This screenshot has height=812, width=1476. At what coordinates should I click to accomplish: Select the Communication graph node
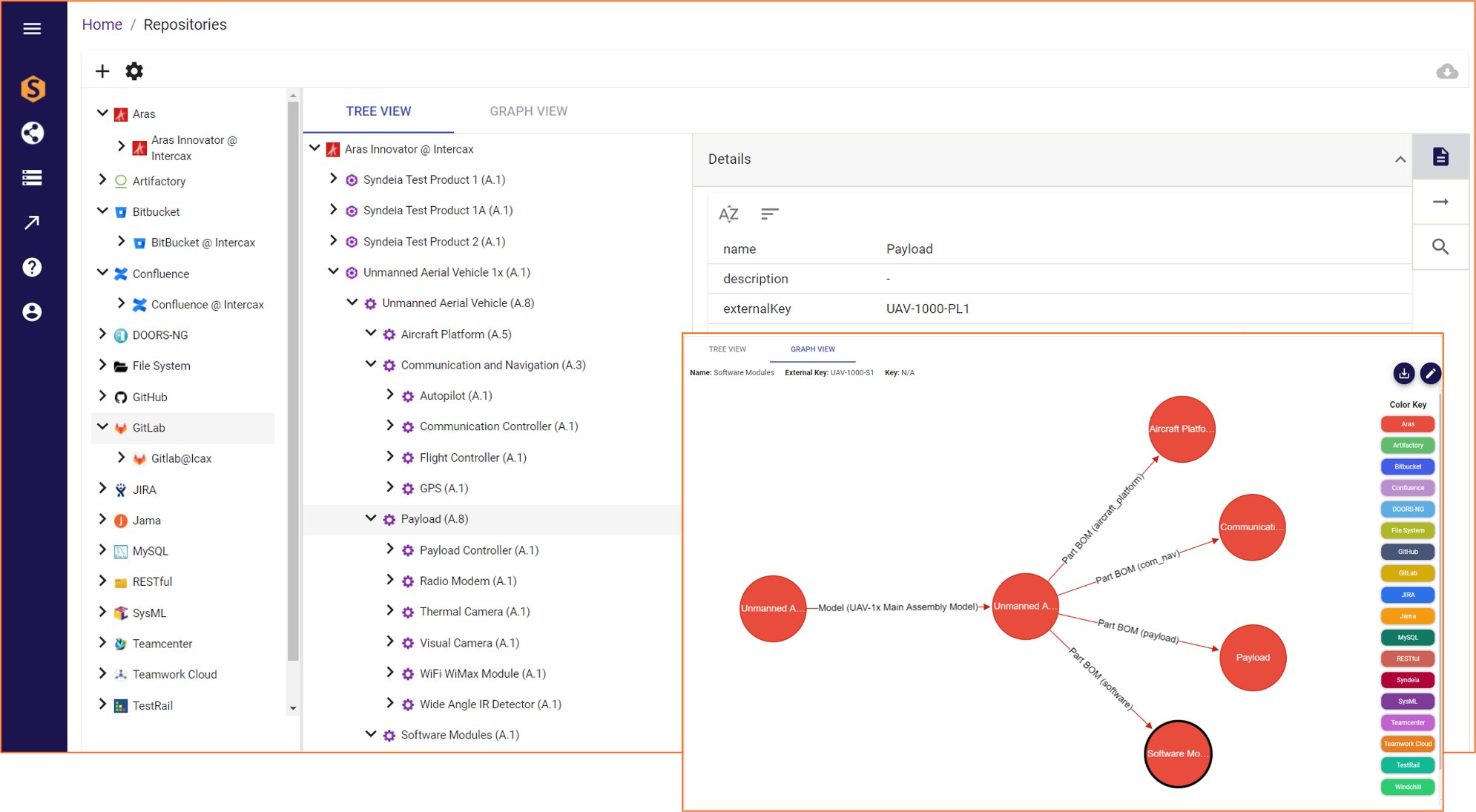point(1252,527)
